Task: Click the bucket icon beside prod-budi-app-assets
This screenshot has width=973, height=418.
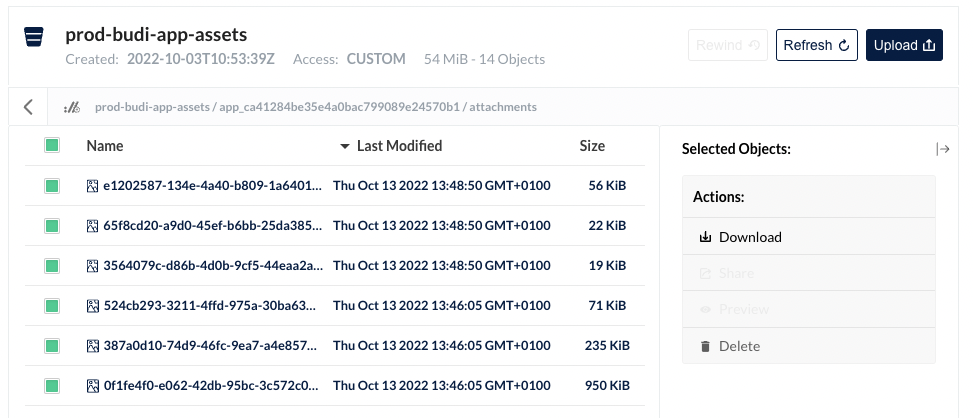Action: point(34,37)
